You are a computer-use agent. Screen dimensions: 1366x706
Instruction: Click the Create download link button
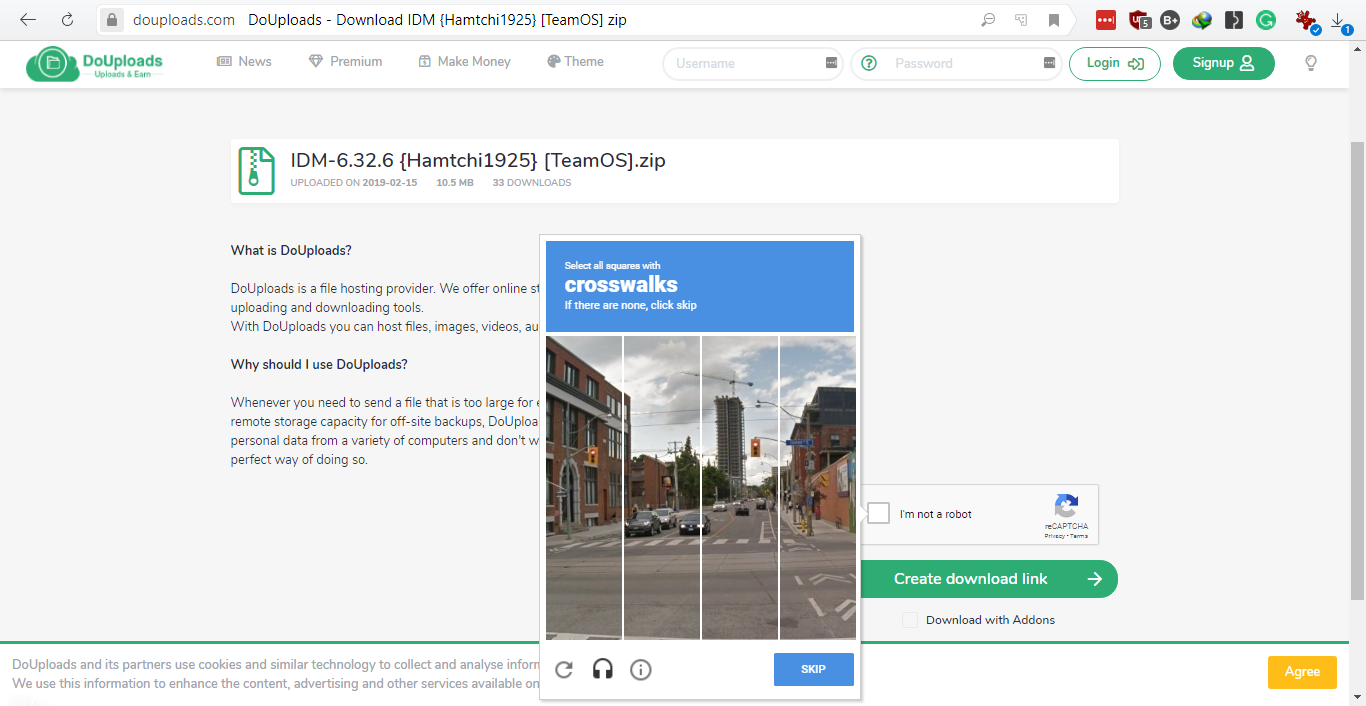(x=988, y=579)
